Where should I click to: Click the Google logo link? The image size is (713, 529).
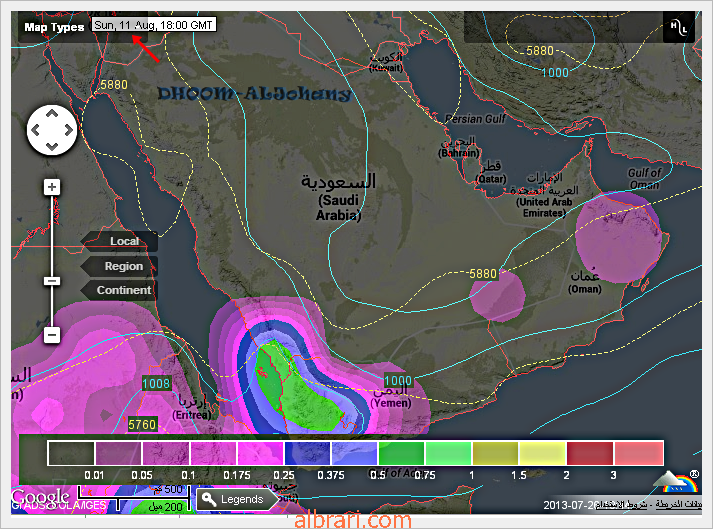(x=40, y=496)
